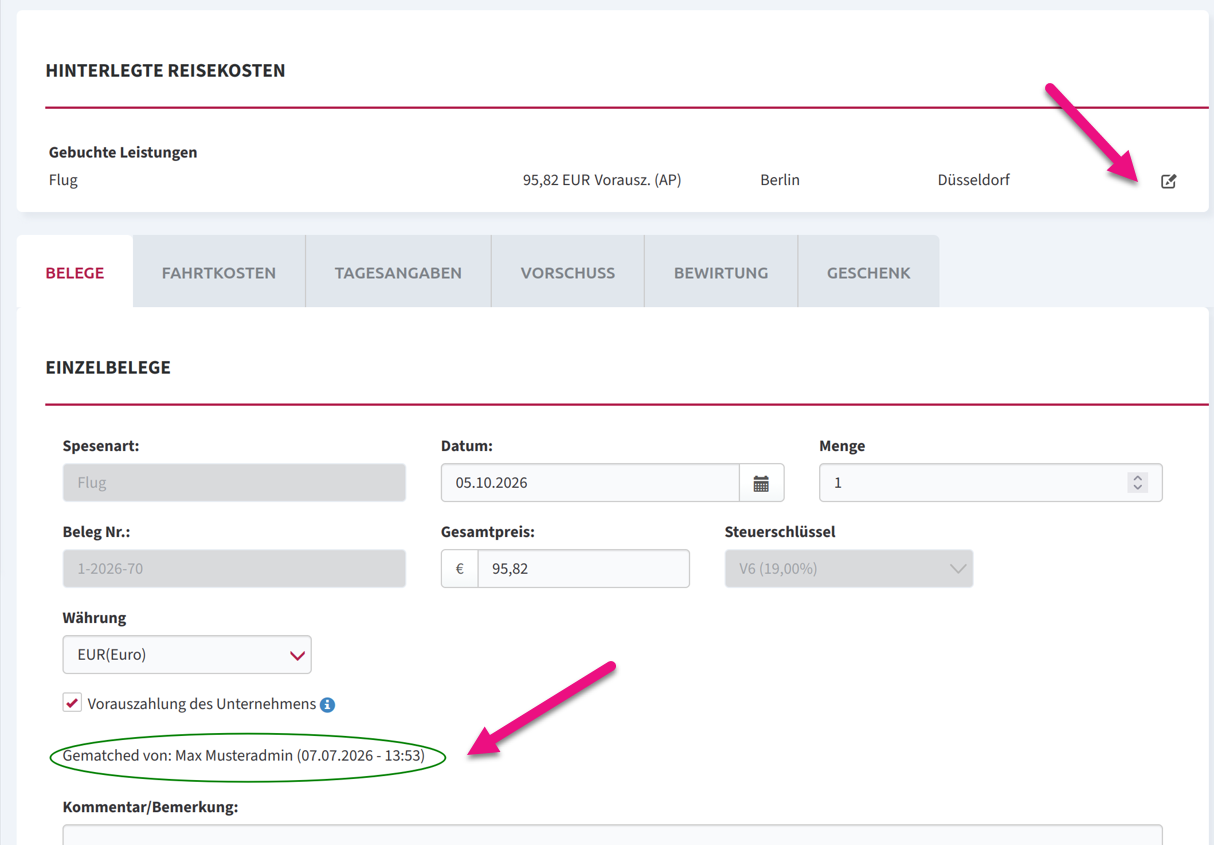Viewport: 1214px width, 845px height.
Task: Click the Euro symbol prefix of Gesamtpreis
Action: coord(460,569)
